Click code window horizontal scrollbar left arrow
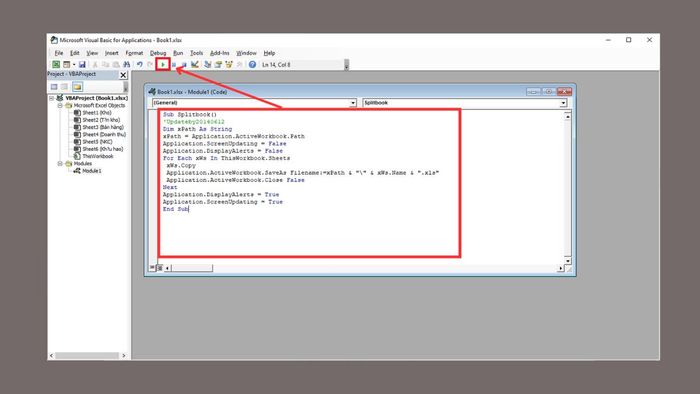Image resolution: width=700 pixels, height=394 pixels. tap(167, 268)
